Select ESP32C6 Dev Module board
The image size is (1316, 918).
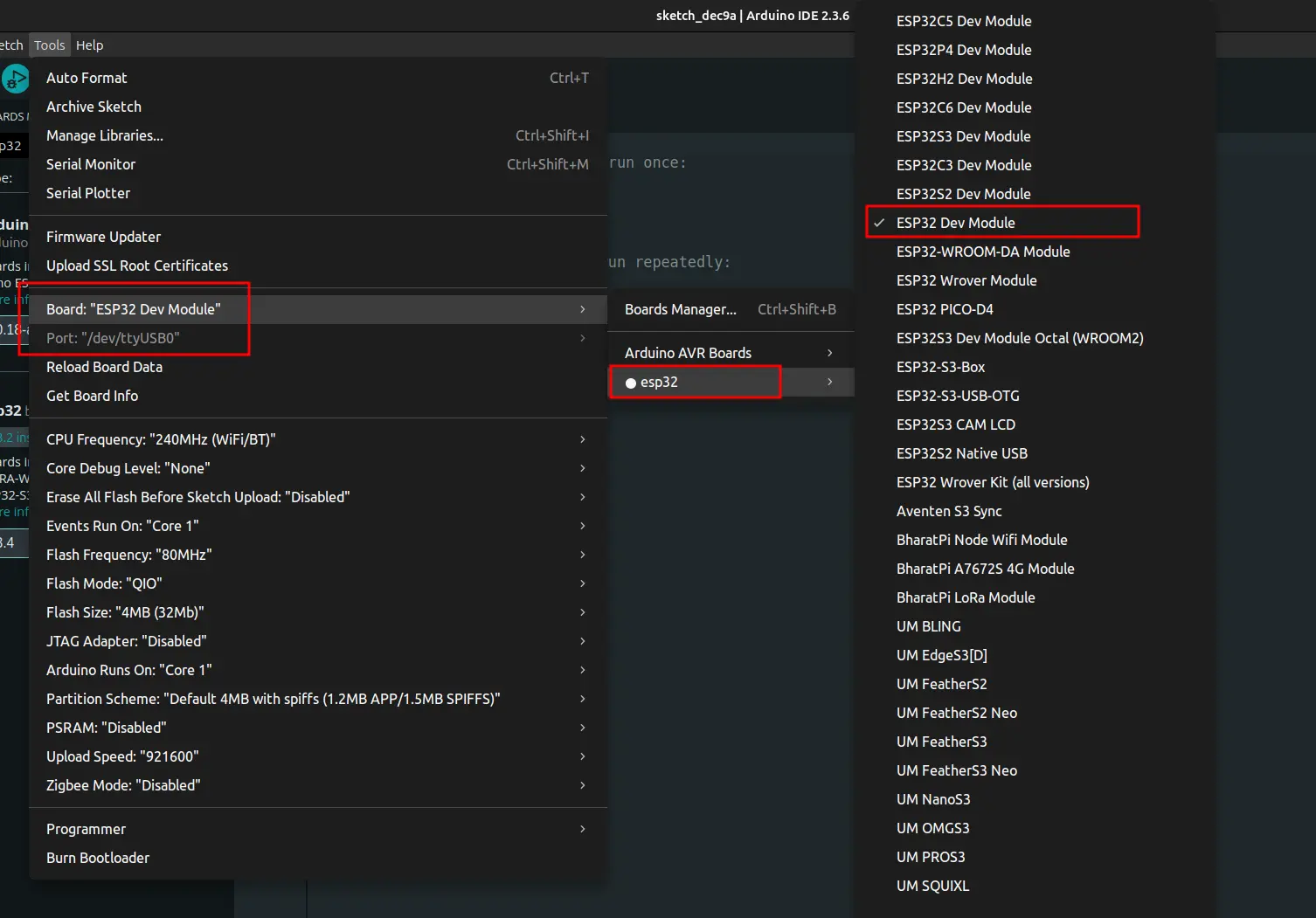tap(1035, 107)
